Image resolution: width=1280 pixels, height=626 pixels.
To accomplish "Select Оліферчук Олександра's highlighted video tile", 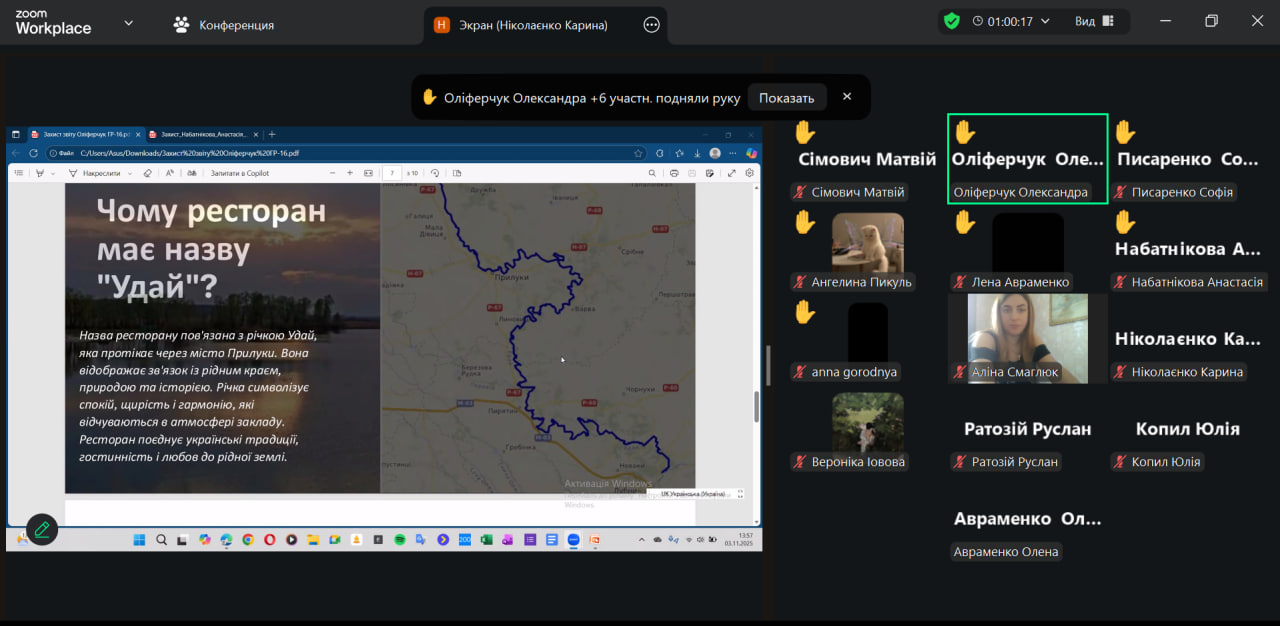I will point(1027,158).
